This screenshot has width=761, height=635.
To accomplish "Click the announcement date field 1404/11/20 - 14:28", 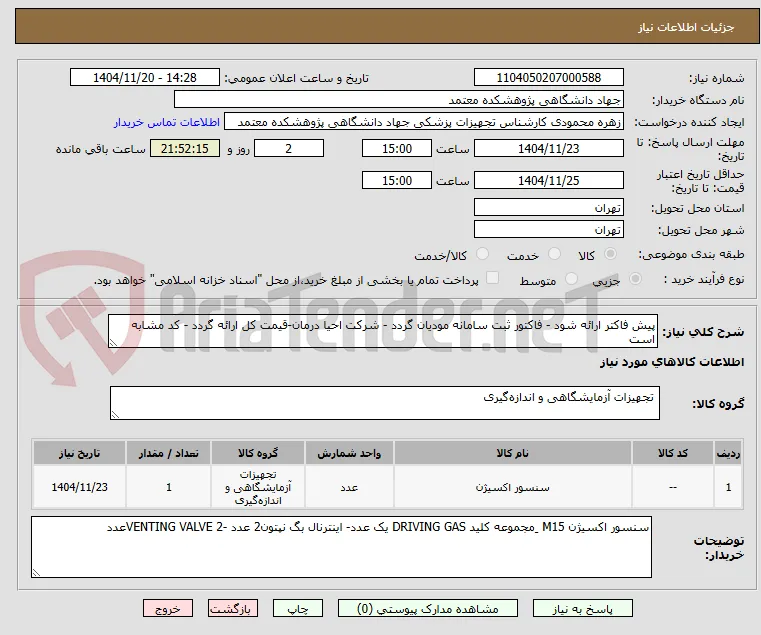I will coord(145,78).
